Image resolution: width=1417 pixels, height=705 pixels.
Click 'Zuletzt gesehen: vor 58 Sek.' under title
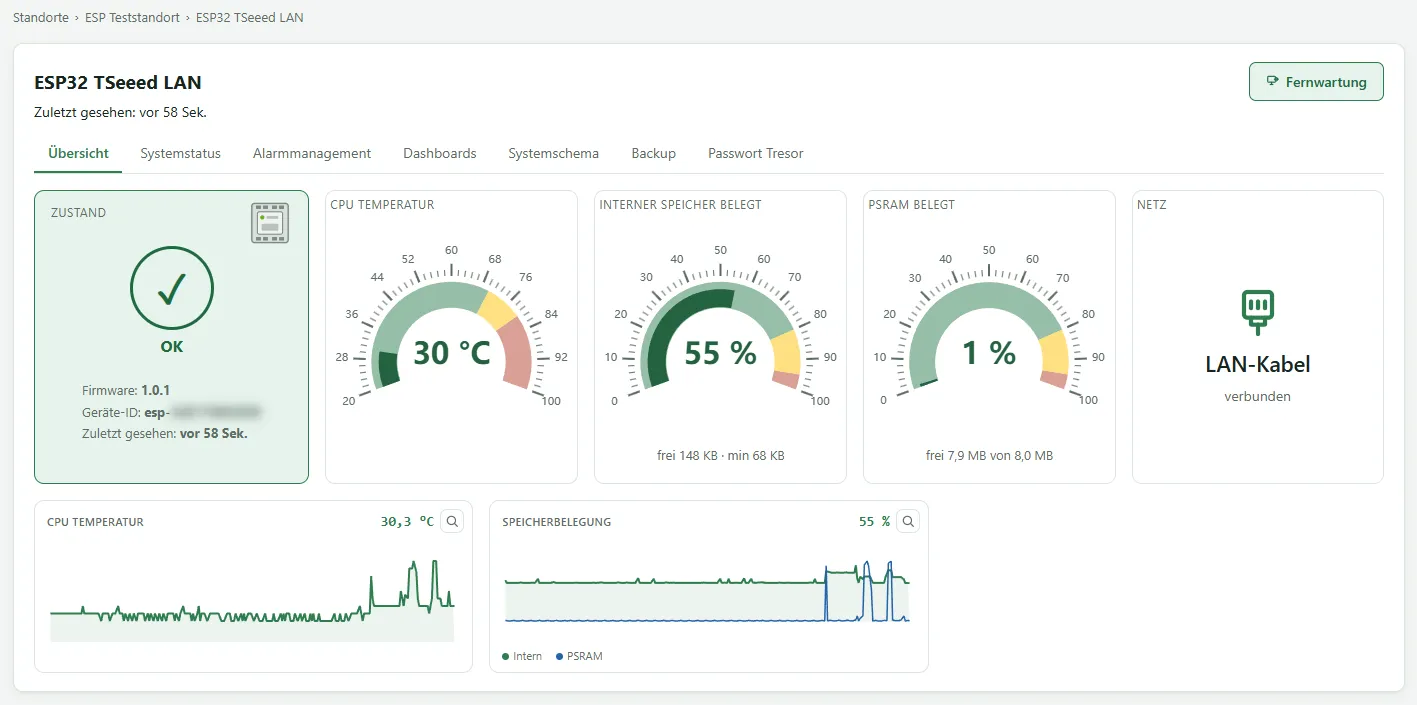pyautogui.click(x=121, y=112)
